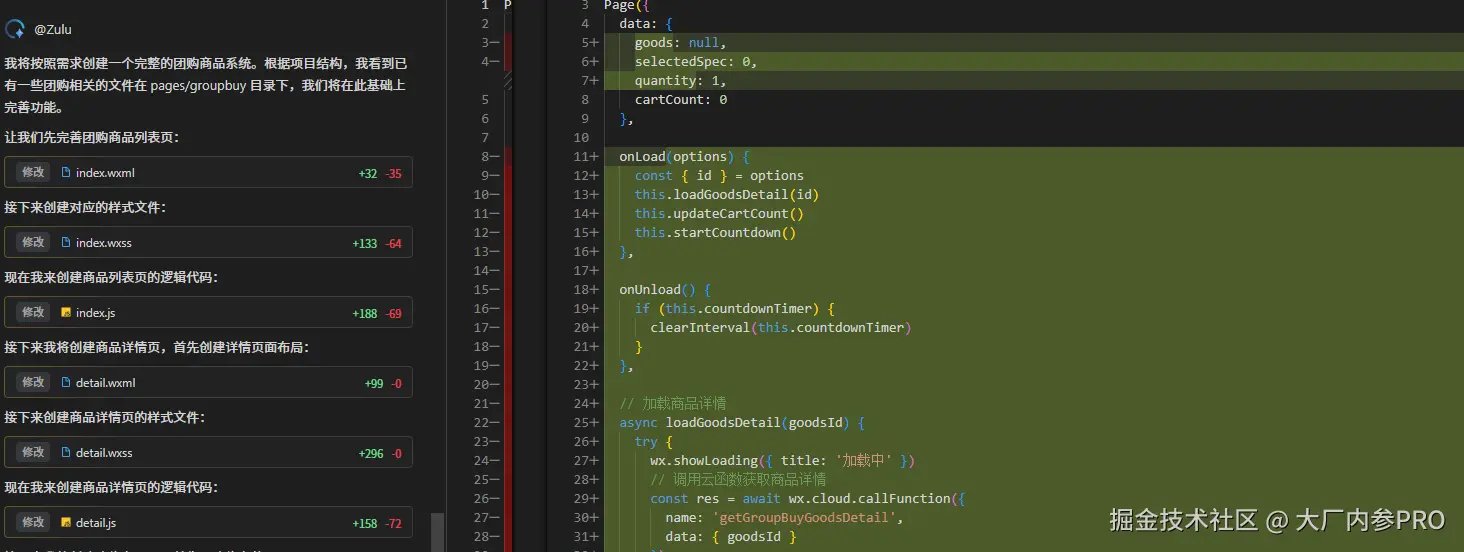Click the +188 added count for index.js
Viewport: 1464px width, 552px height.
(365, 314)
